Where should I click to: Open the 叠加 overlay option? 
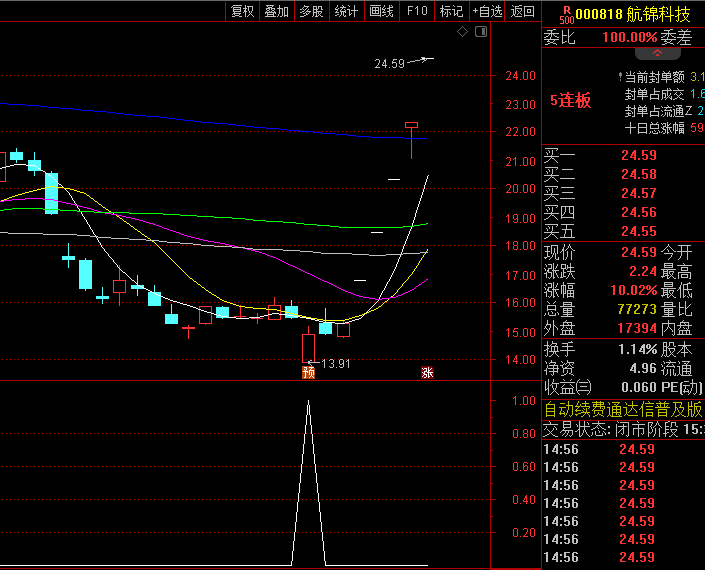[277, 11]
